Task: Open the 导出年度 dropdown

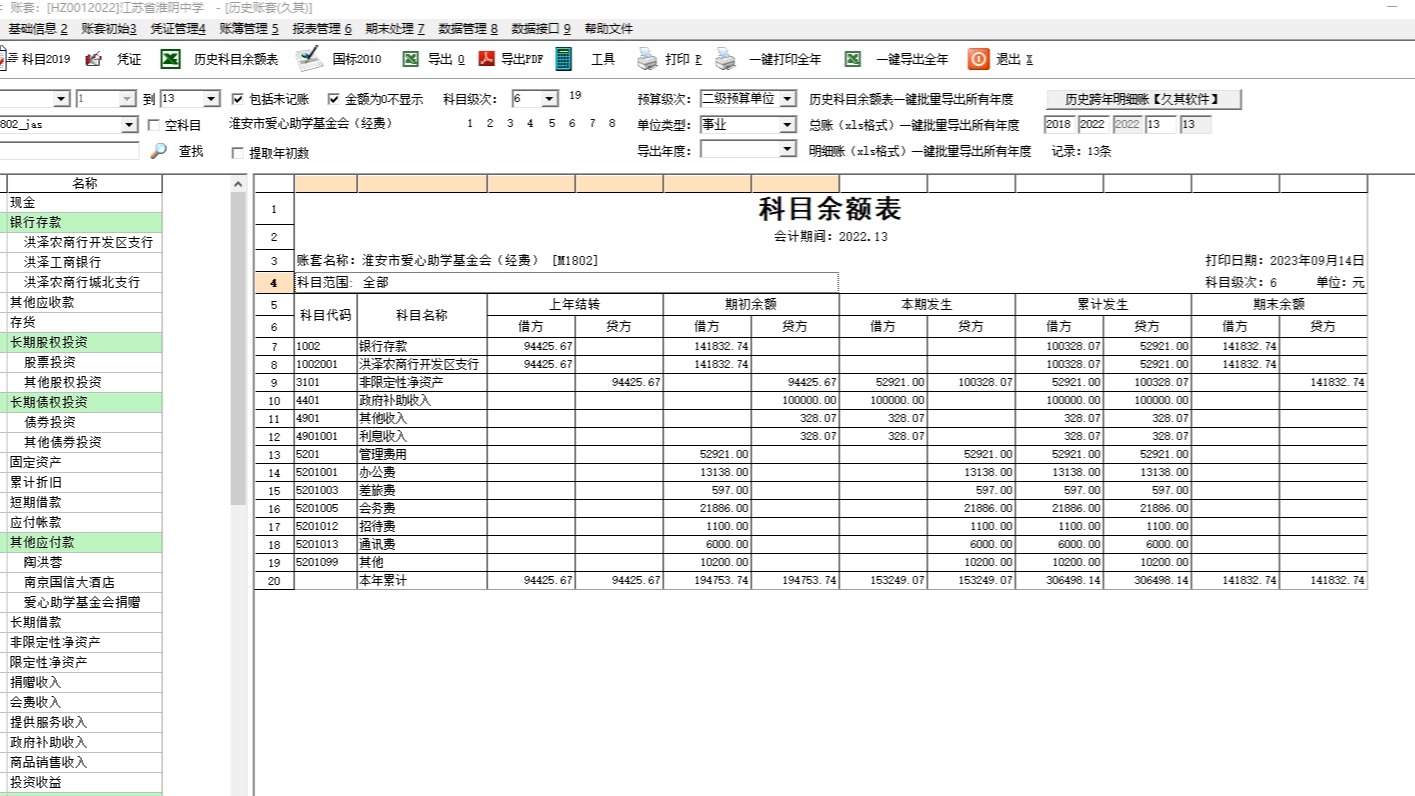Action: [x=787, y=149]
